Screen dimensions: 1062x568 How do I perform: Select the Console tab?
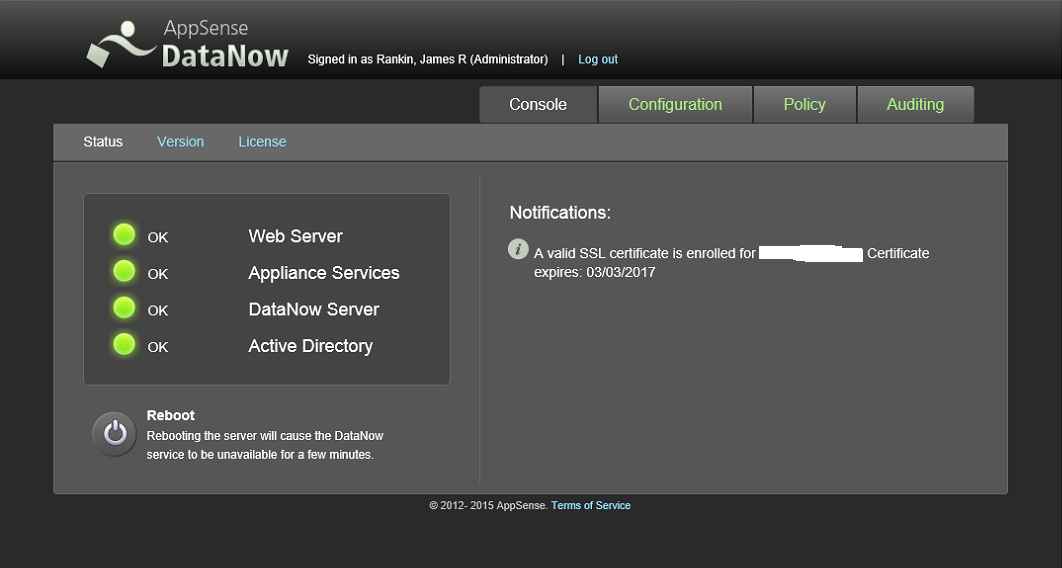538,104
